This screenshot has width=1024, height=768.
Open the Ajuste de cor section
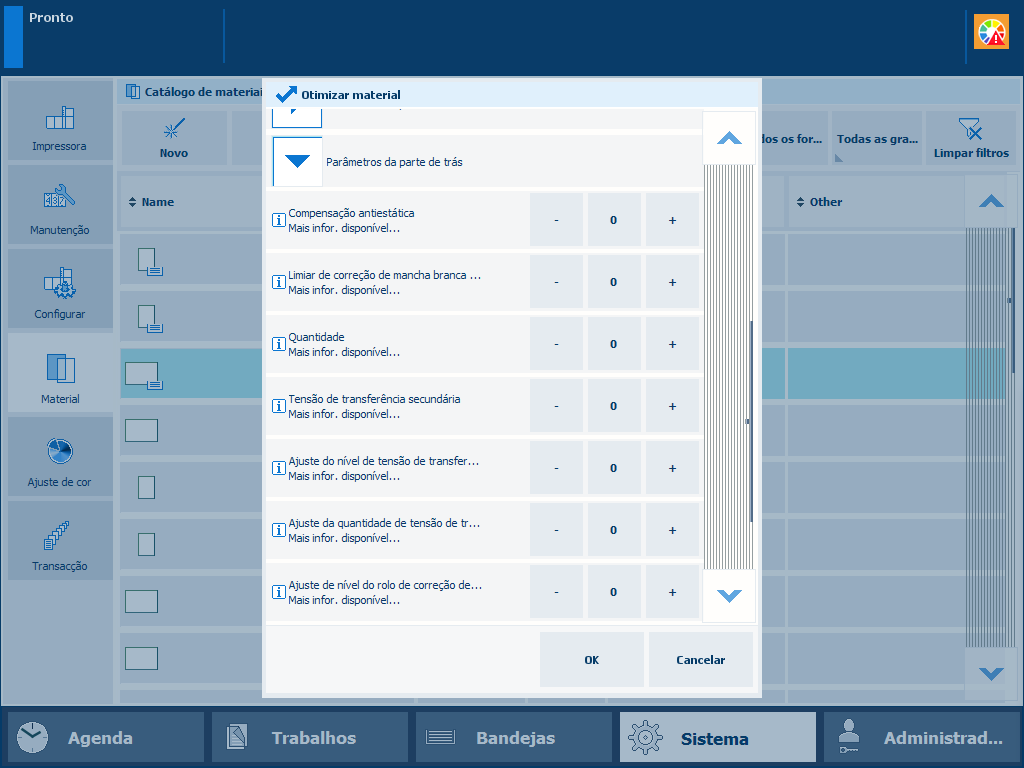60,456
